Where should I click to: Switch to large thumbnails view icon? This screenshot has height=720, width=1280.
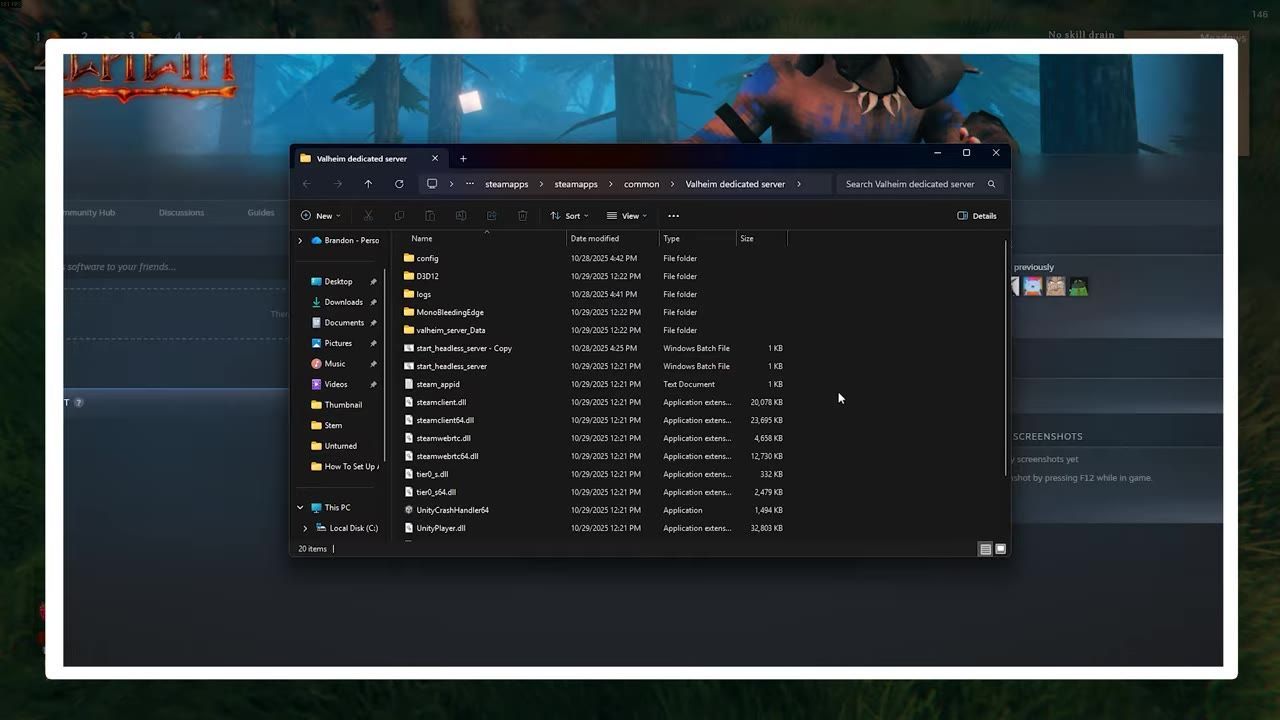[x=1000, y=549]
